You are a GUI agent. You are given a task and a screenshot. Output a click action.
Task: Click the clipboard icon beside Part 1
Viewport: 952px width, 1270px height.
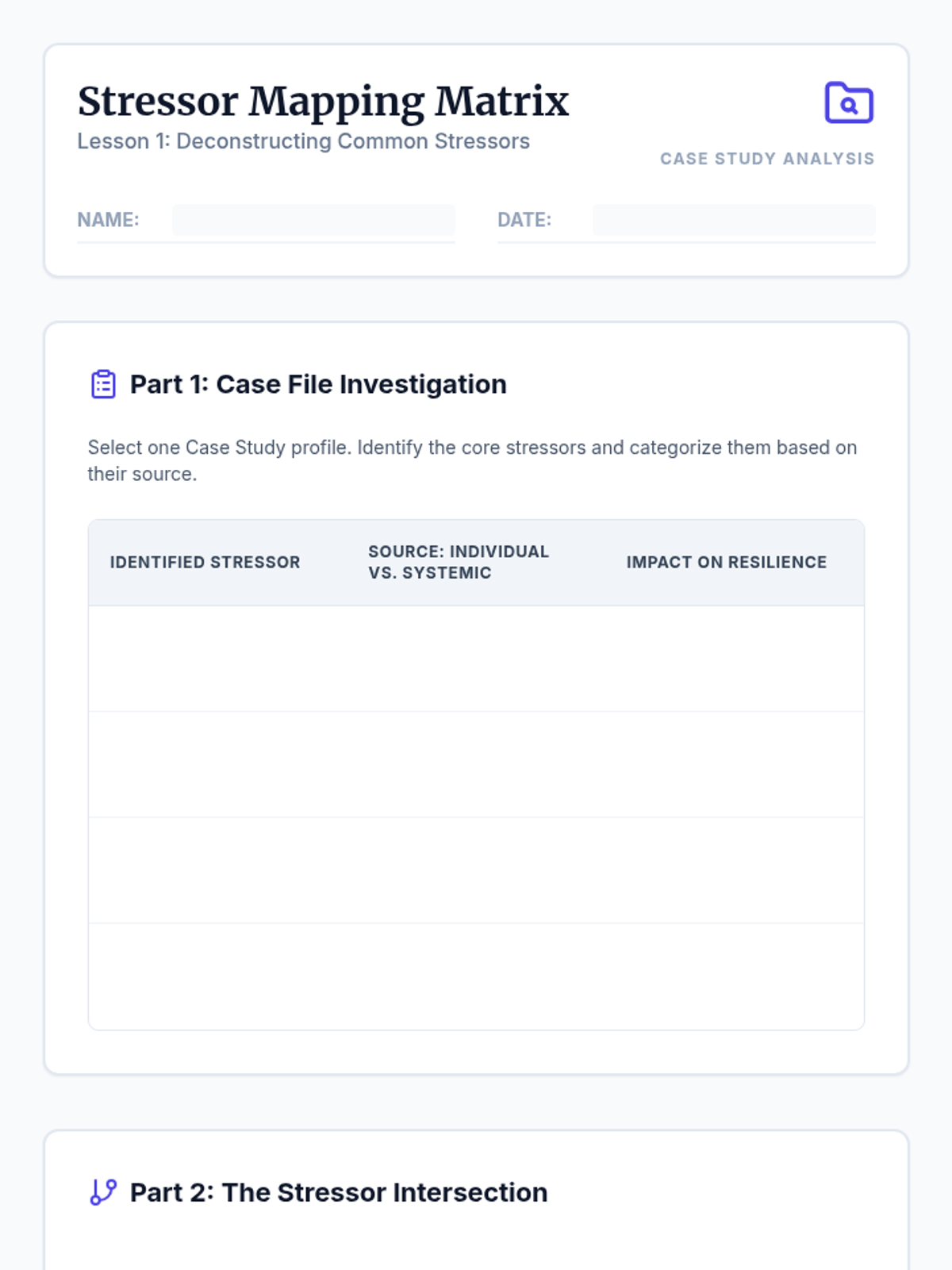103,384
